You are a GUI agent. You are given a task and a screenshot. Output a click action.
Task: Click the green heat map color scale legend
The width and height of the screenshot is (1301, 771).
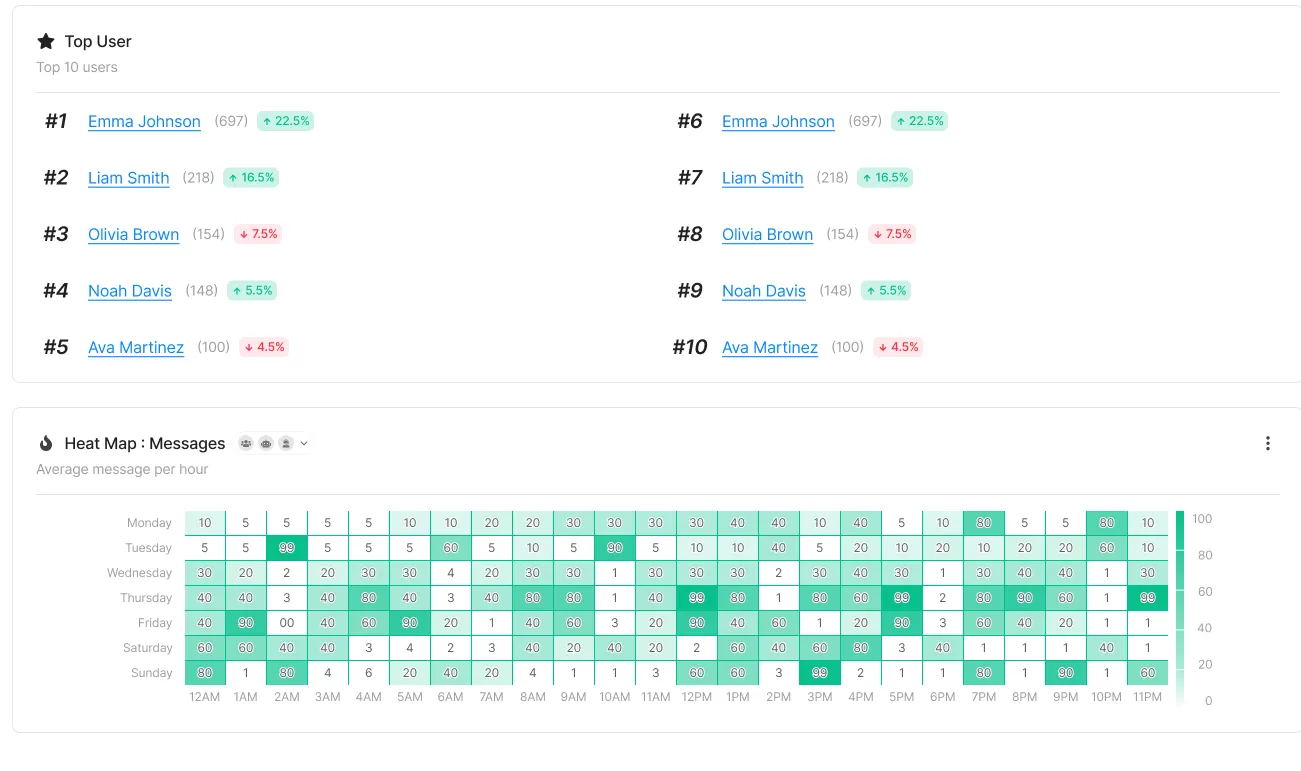[x=1180, y=610]
